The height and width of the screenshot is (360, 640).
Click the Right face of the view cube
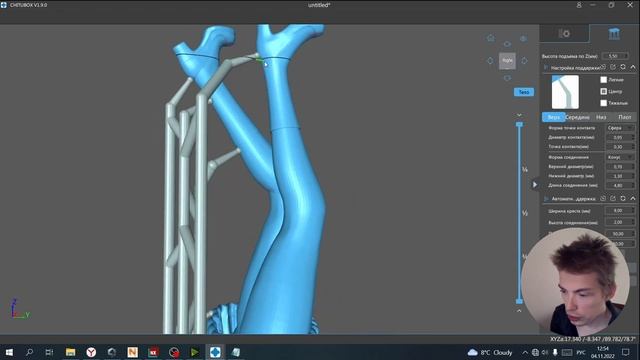(x=507, y=61)
